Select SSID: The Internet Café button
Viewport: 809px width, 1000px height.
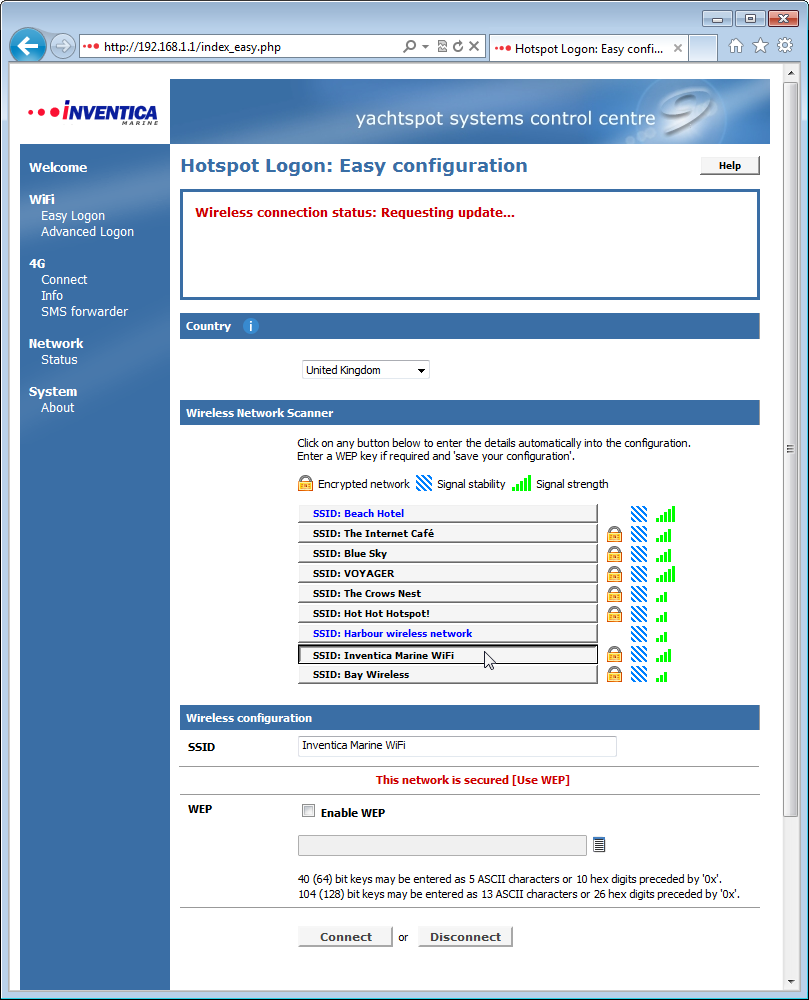(x=448, y=533)
